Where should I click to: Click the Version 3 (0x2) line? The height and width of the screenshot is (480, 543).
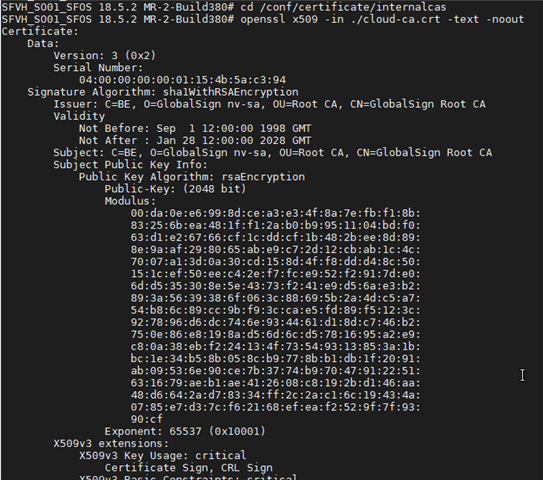[105, 56]
